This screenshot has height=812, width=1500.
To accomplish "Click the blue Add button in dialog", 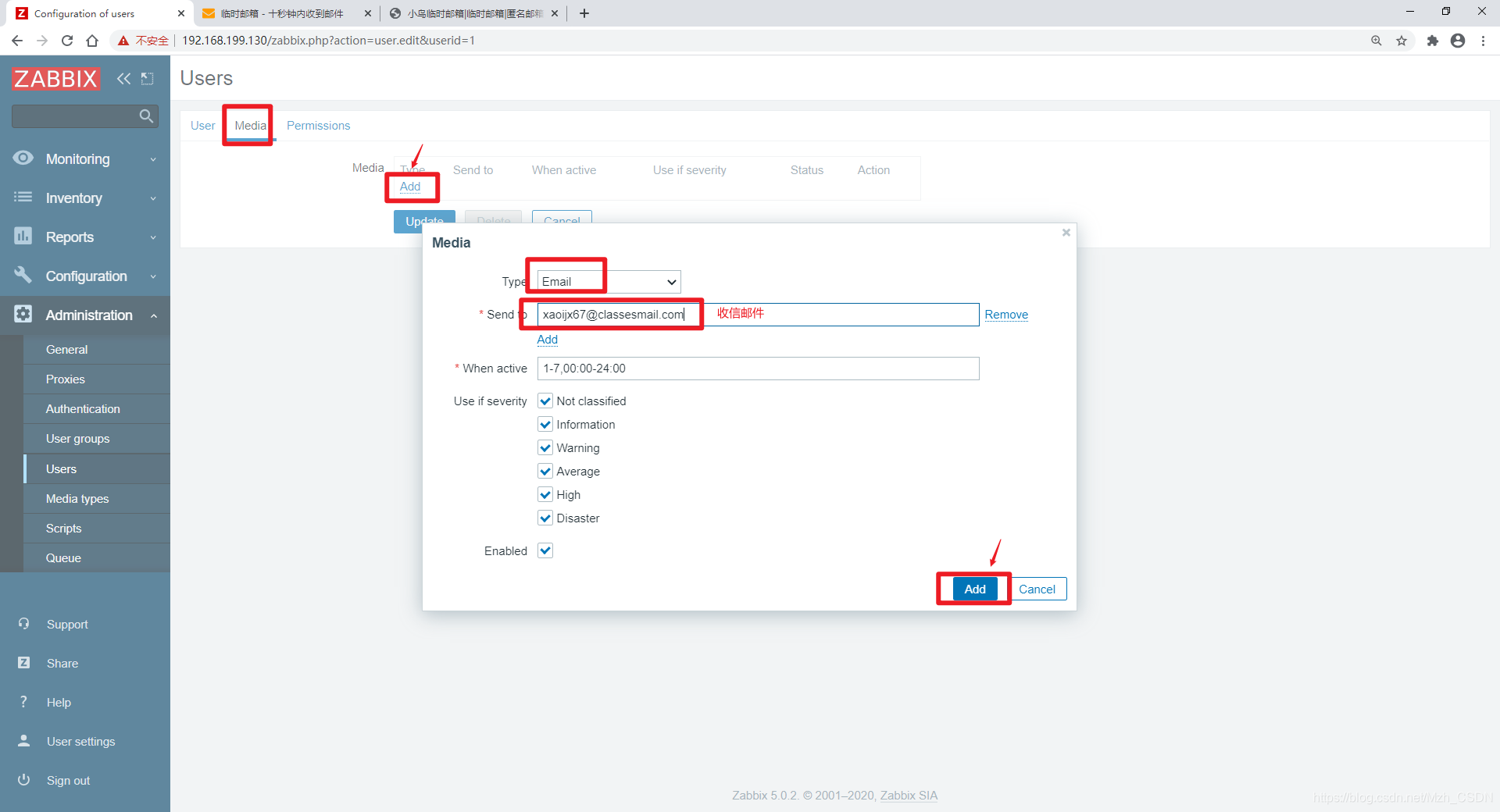I will [x=974, y=589].
